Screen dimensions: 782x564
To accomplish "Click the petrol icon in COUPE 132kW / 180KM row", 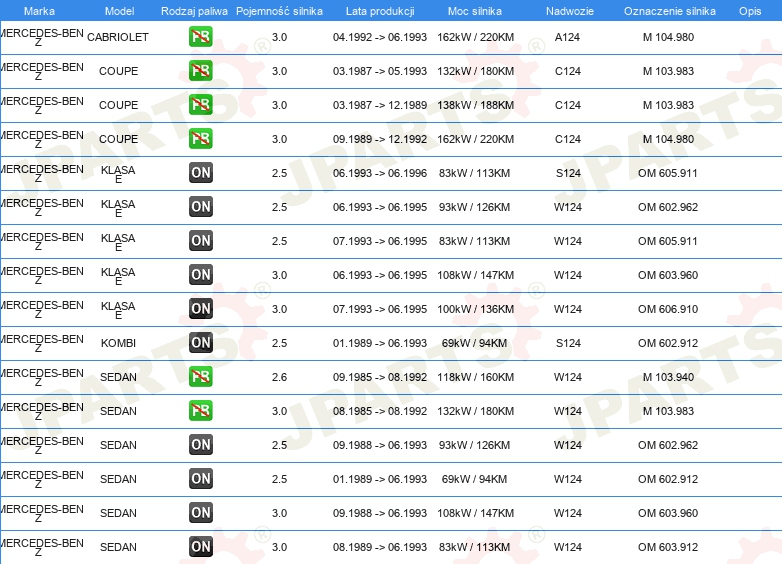I will (200, 71).
